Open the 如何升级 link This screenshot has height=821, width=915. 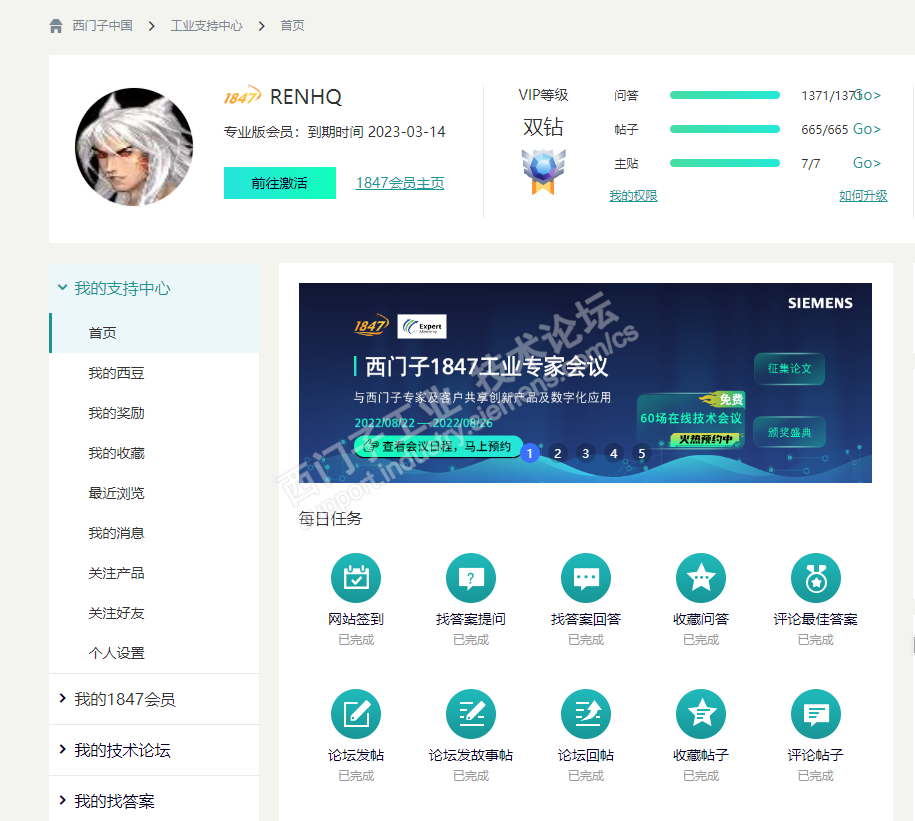pyautogui.click(x=863, y=196)
